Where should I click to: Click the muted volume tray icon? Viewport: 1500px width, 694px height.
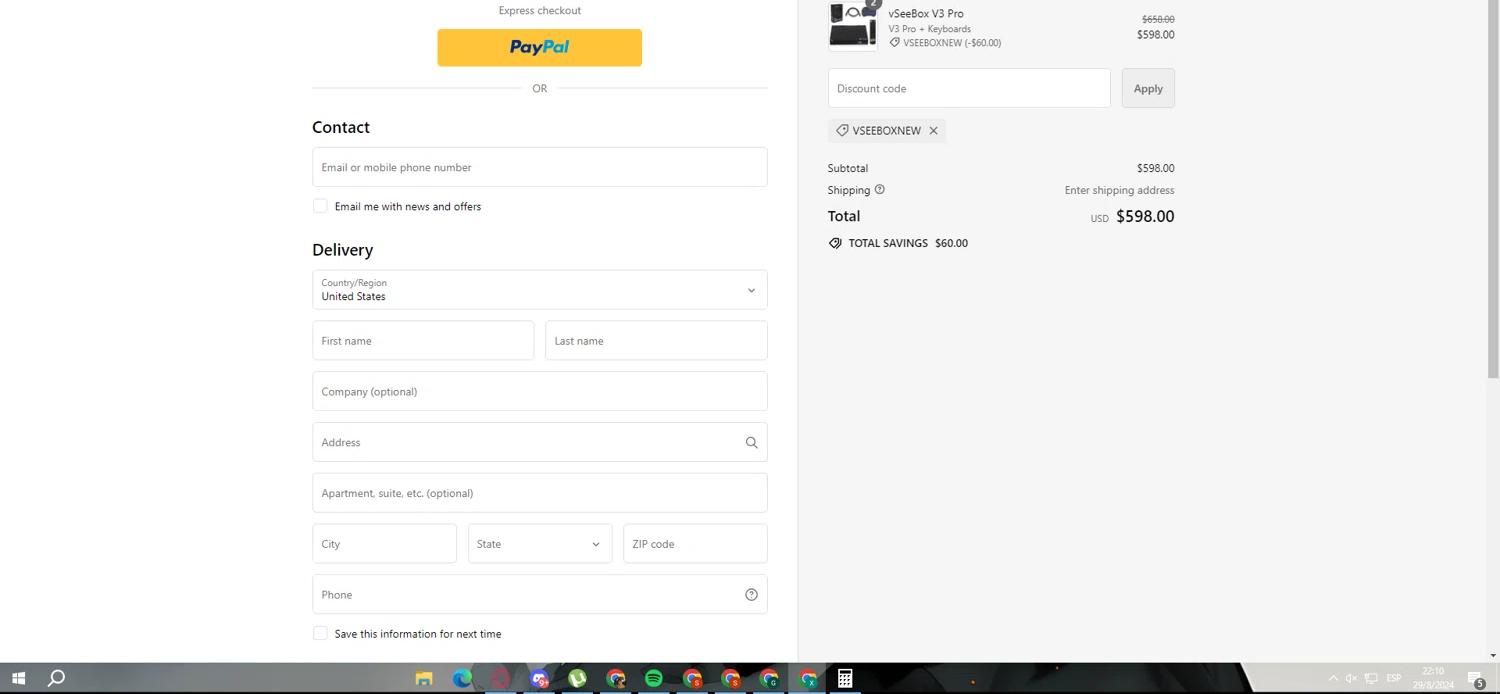click(x=1352, y=678)
